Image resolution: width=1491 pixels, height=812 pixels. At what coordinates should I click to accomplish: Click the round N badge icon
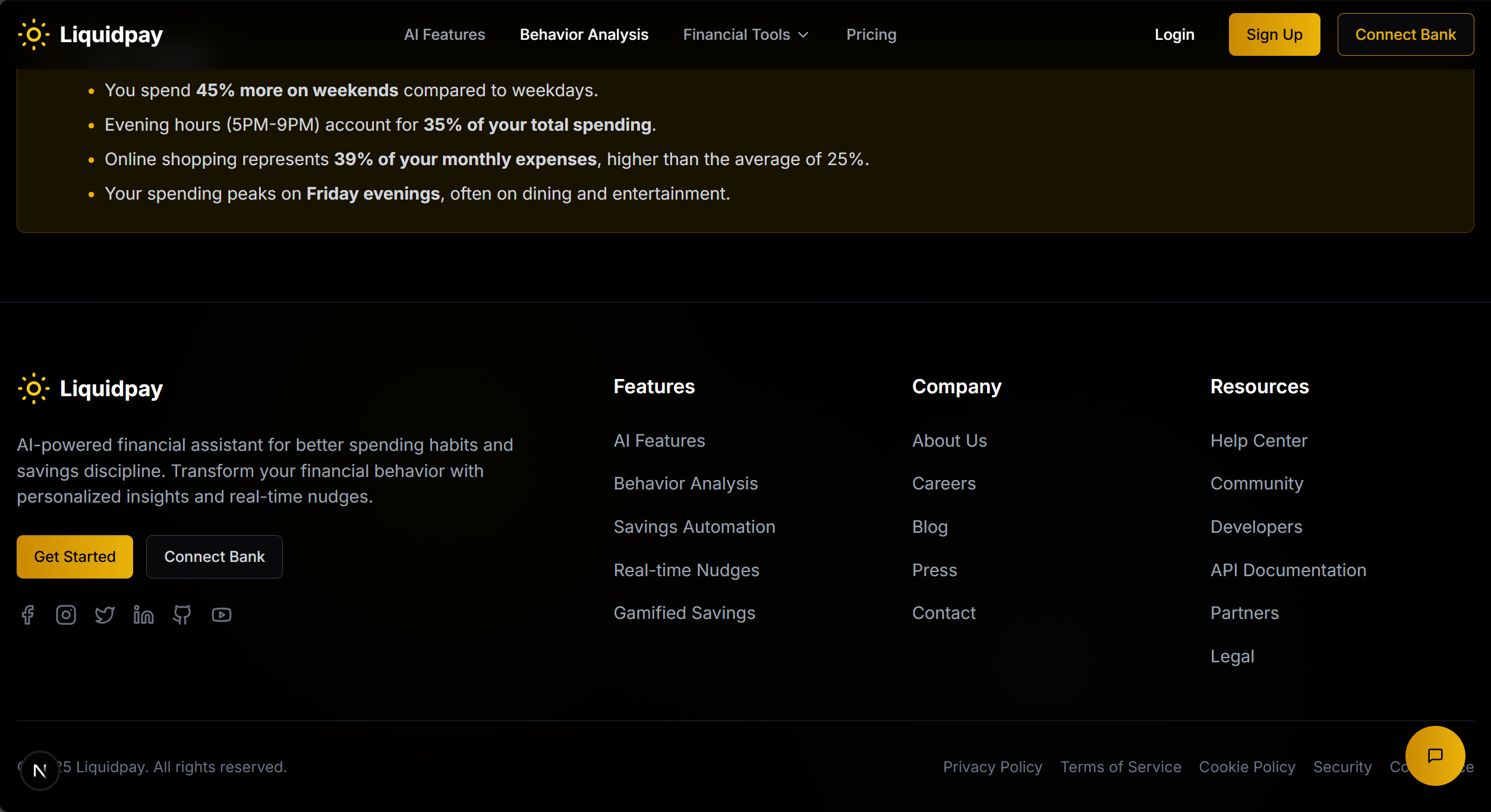tap(40, 771)
